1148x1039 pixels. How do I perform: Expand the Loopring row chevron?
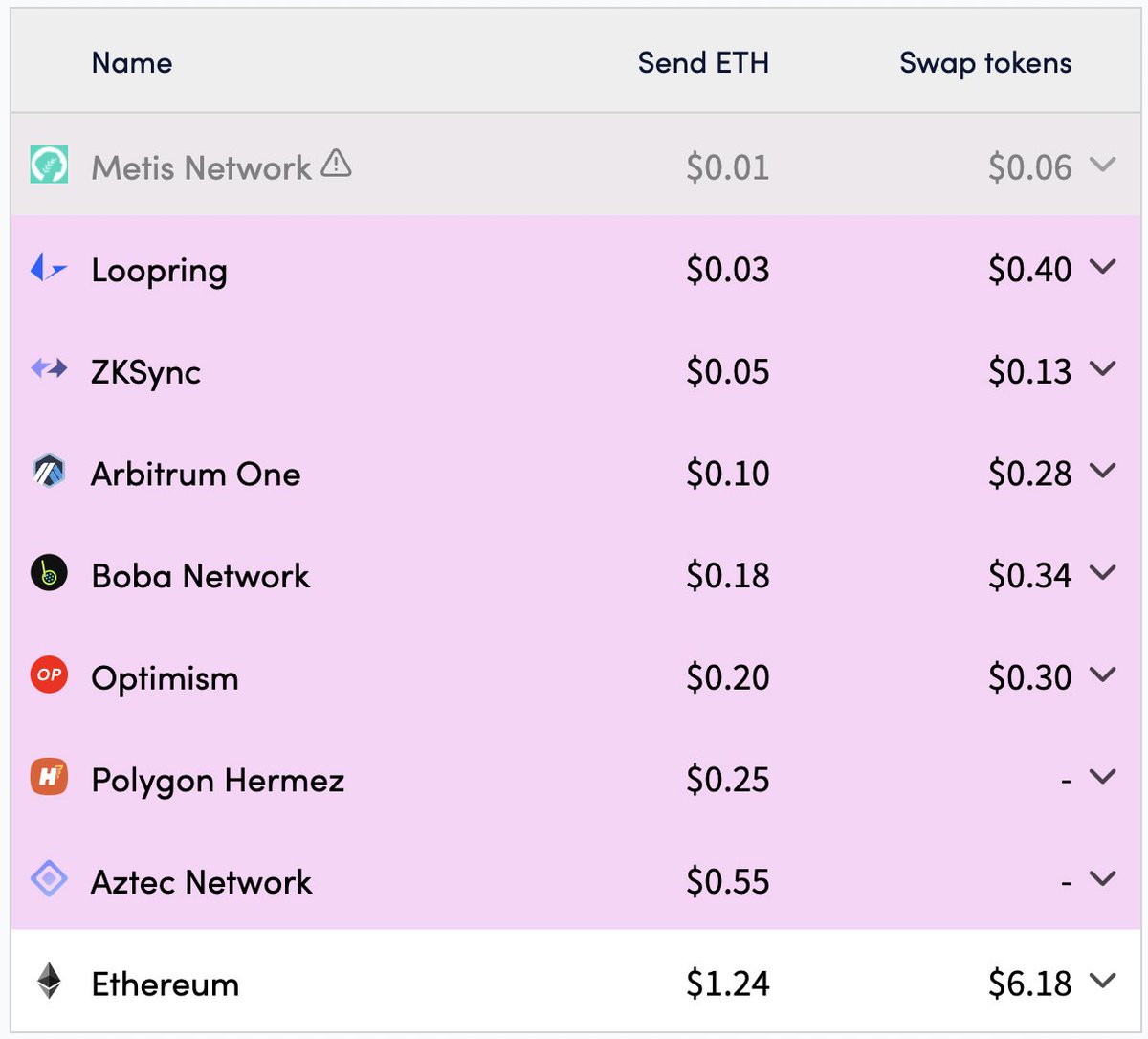click(1103, 267)
